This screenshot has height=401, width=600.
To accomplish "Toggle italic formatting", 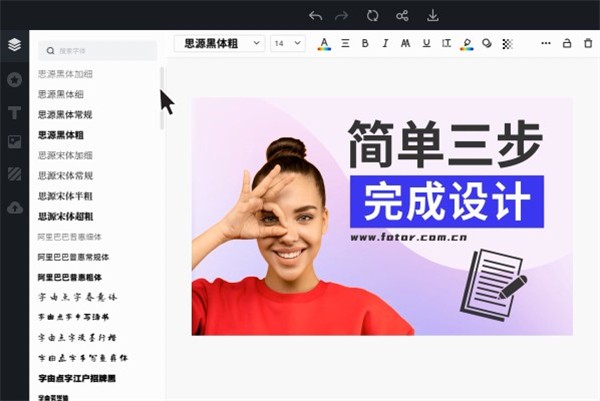I will (x=385, y=43).
